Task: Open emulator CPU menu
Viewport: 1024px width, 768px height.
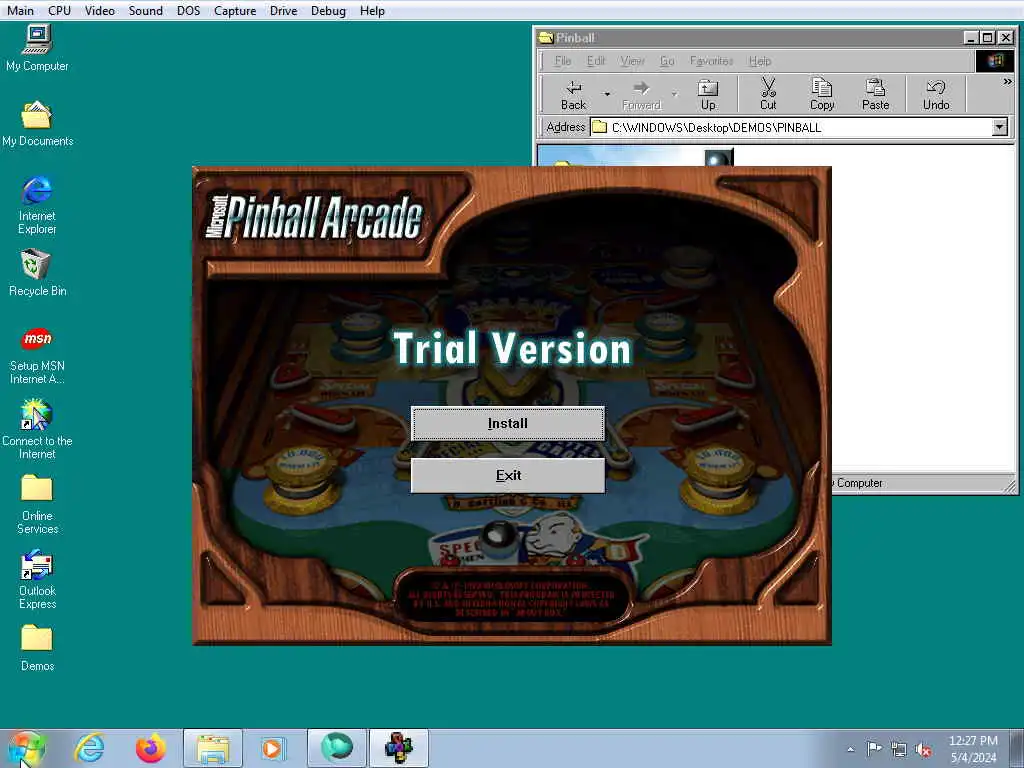Action: (x=59, y=10)
